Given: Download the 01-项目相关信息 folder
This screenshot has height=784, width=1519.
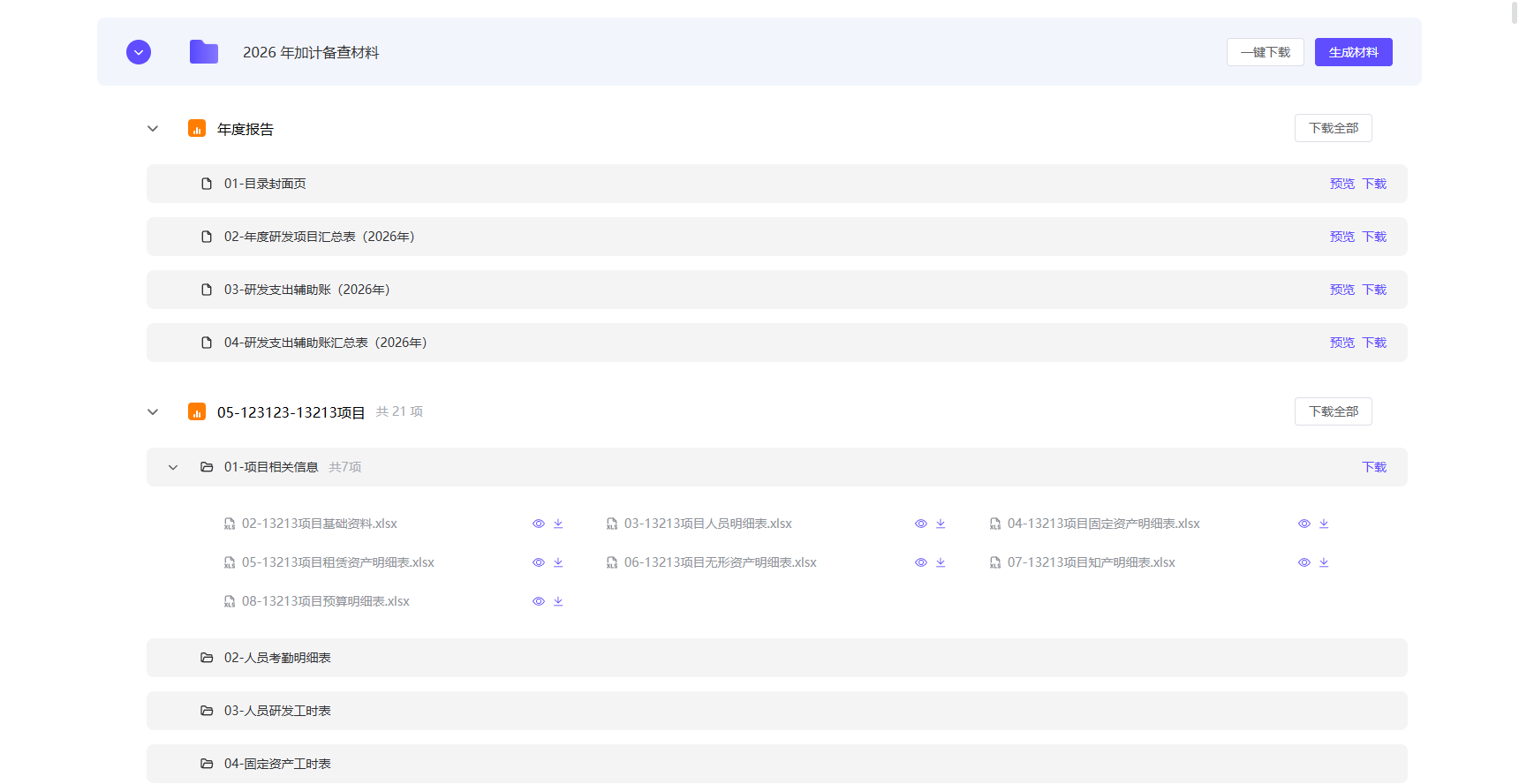Looking at the screenshot, I should tap(1374, 467).
